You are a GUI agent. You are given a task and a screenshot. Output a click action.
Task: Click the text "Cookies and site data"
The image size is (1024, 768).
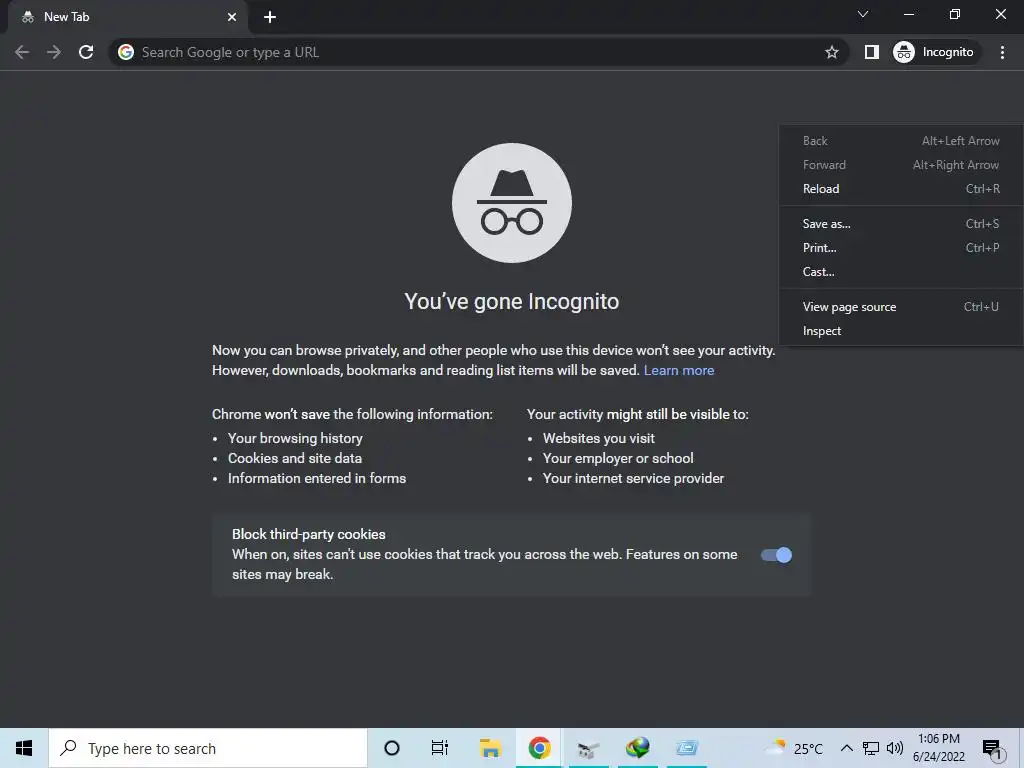click(x=295, y=458)
